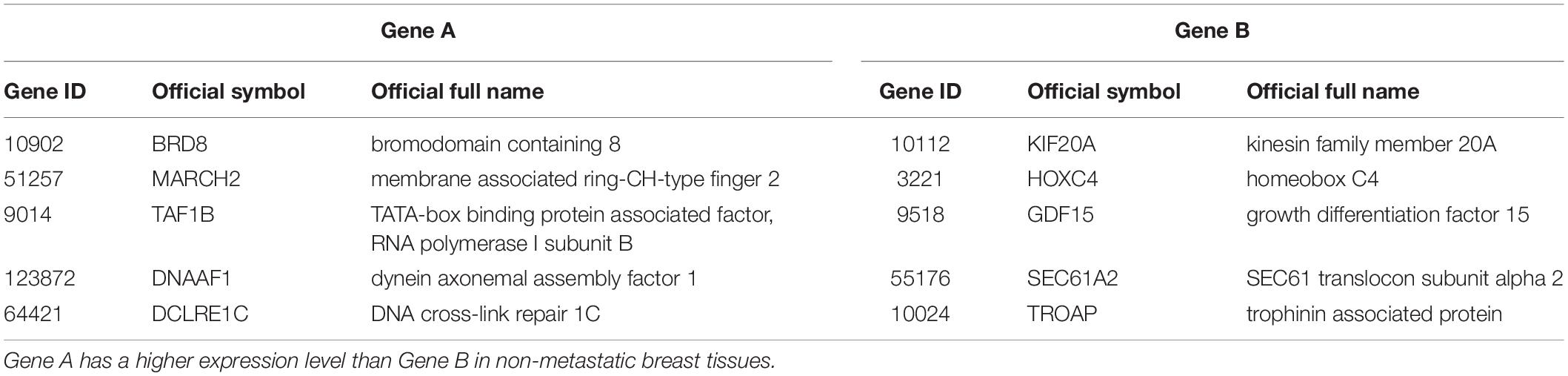Click 'bromodomain containing 8' full name
Viewport: 1568px width, 376px height.
496,143
